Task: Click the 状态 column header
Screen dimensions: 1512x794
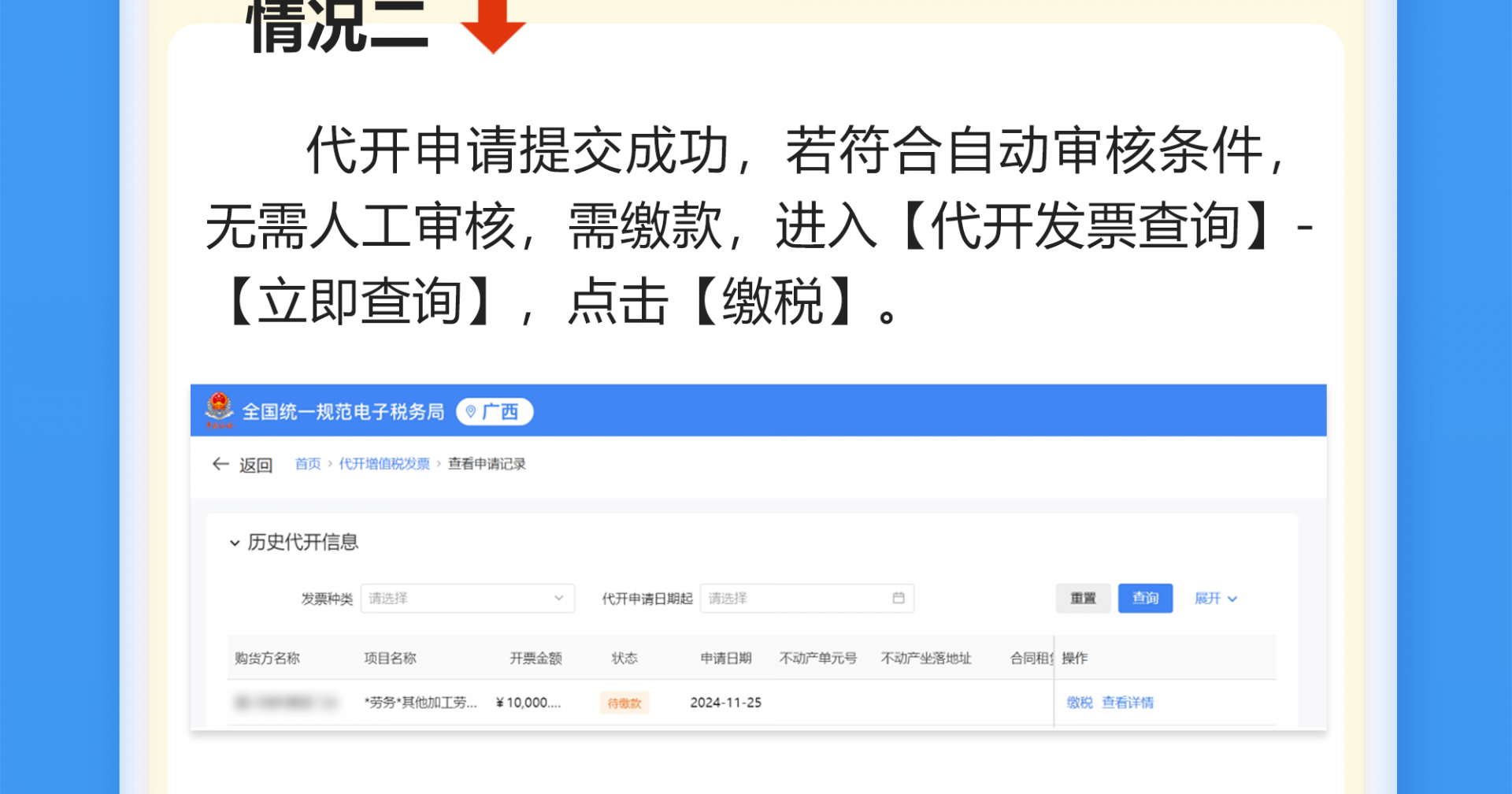Action: (x=624, y=659)
